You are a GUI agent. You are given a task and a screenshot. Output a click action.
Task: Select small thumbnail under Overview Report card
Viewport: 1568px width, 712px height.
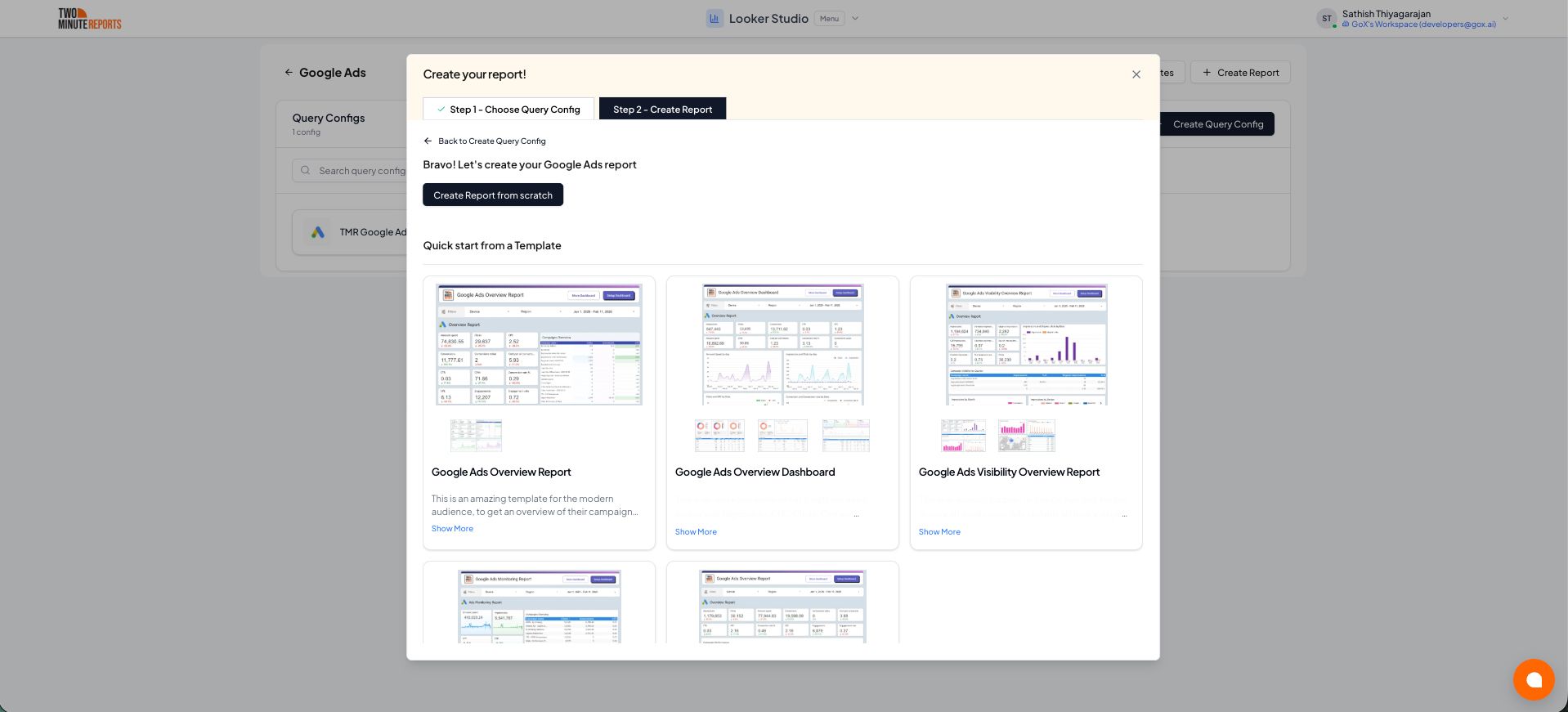point(476,436)
